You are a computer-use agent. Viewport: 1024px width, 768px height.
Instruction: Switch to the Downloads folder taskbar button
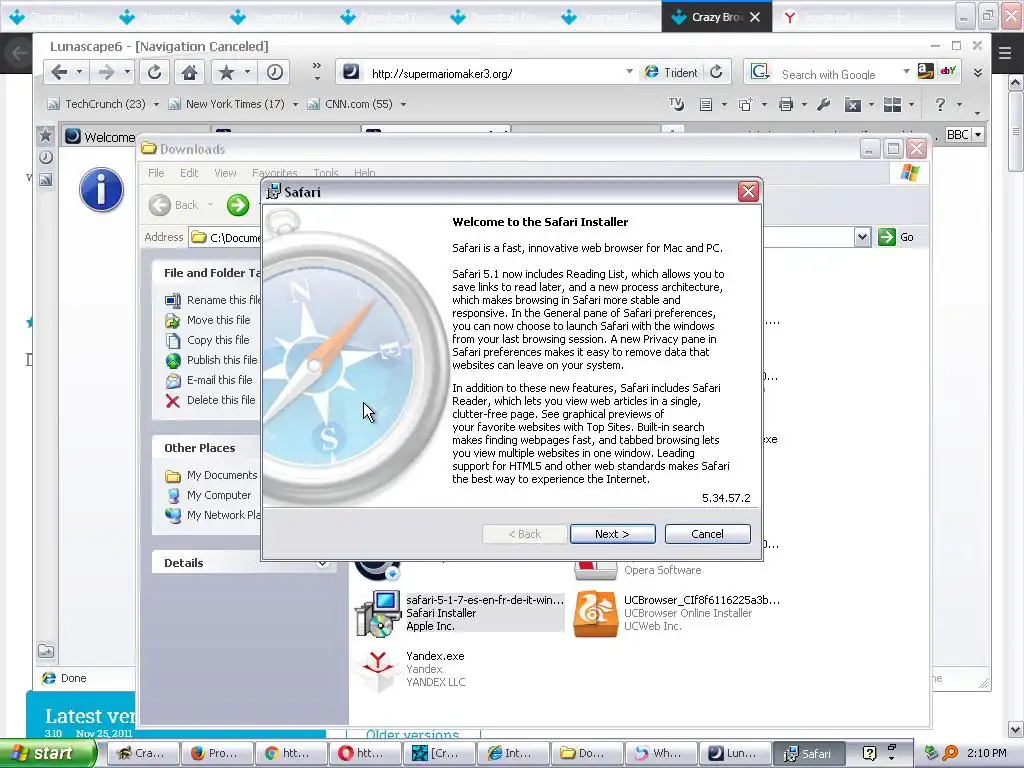[x=584, y=754]
